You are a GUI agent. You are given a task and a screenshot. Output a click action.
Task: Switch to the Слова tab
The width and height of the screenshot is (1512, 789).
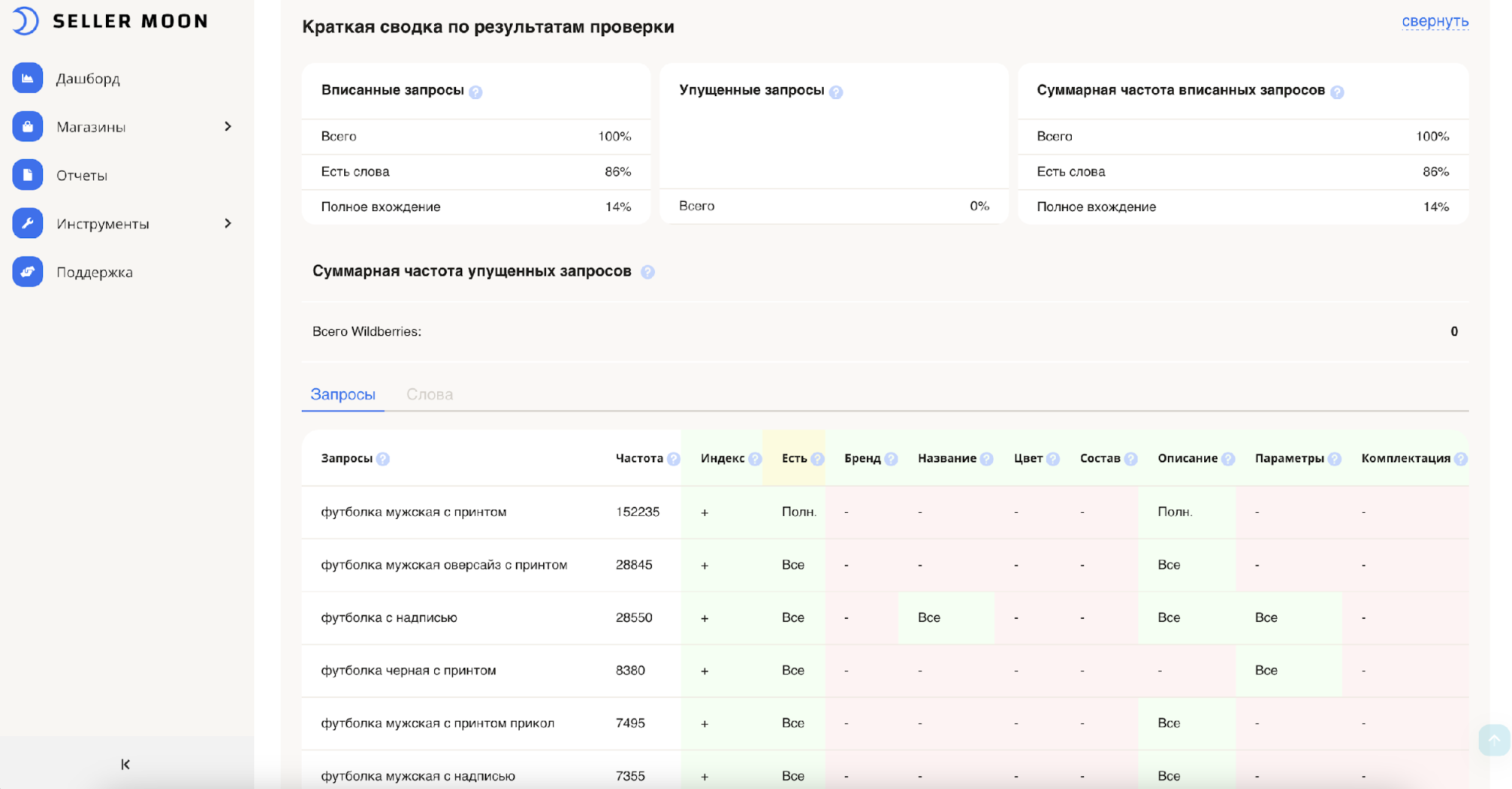coord(430,394)
